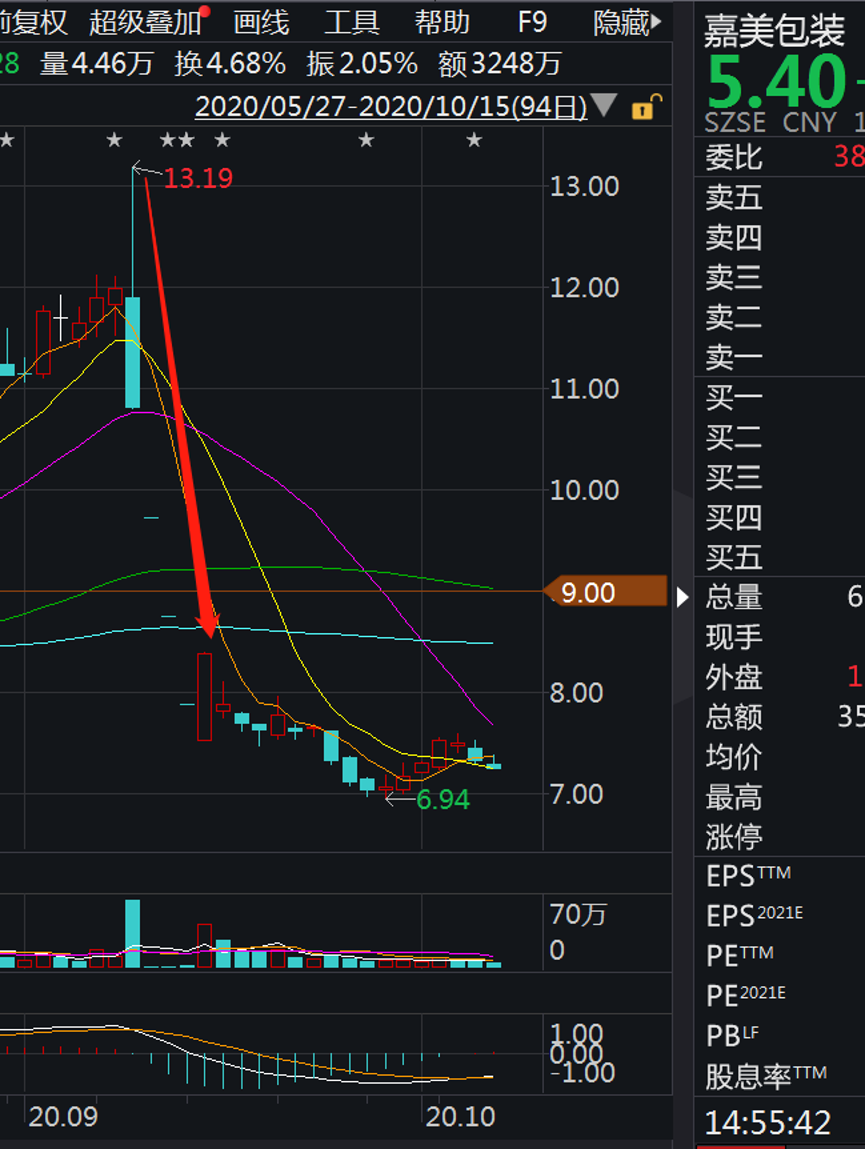The image size is (866, 1150).
Task: Open the 超级叠加 overlay options
Action: 143,22
